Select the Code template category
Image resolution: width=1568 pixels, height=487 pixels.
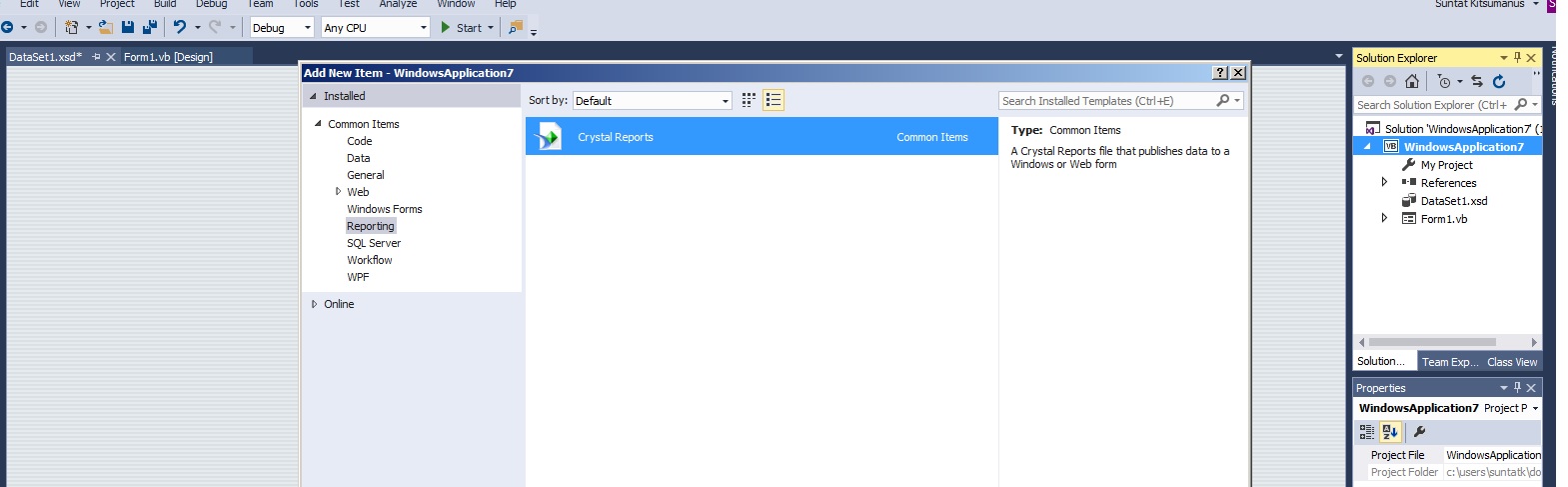click(360, 141)
